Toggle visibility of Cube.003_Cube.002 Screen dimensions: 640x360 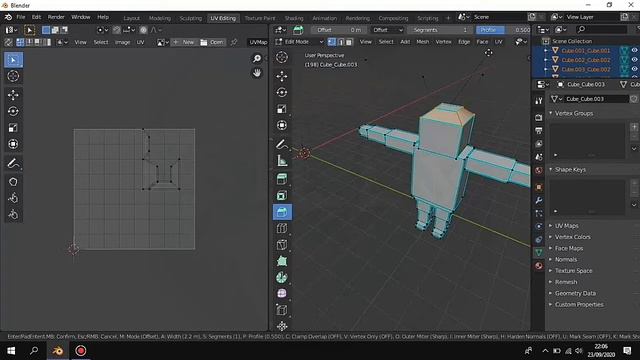point(635,69)
